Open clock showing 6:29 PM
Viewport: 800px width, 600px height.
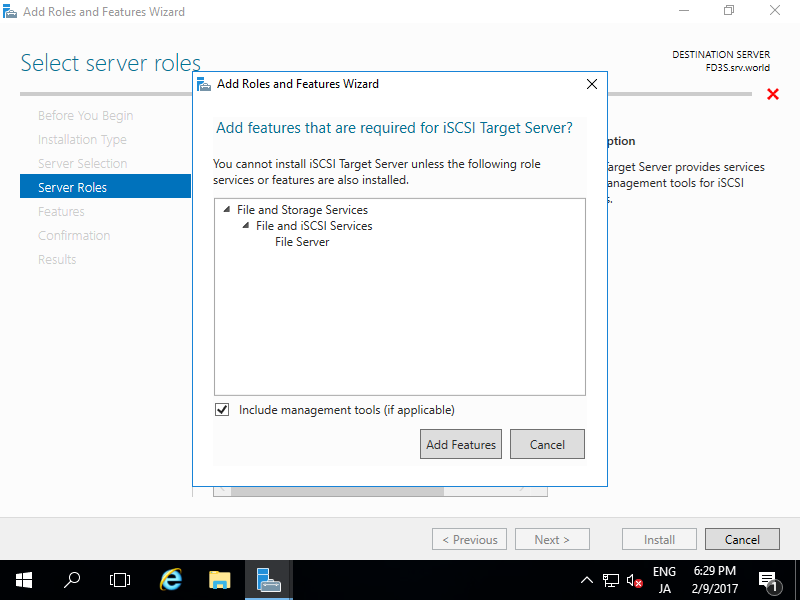coord(715,580)
